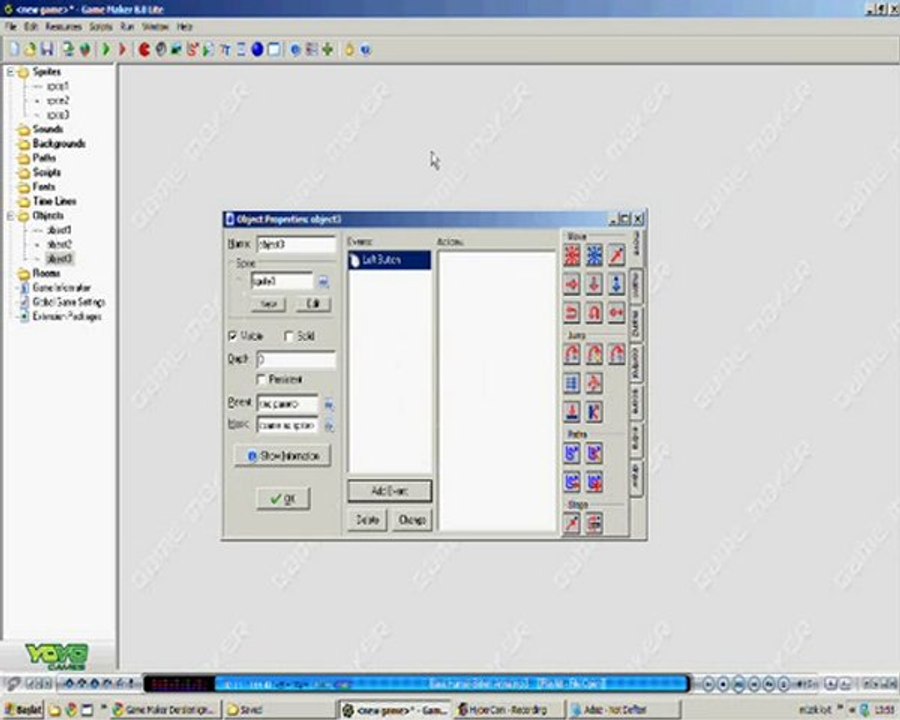Image resolution: width=900 pixels, height=720 pixels.
Task: Select the Align to Grid action icon
Action: point(572,382)
